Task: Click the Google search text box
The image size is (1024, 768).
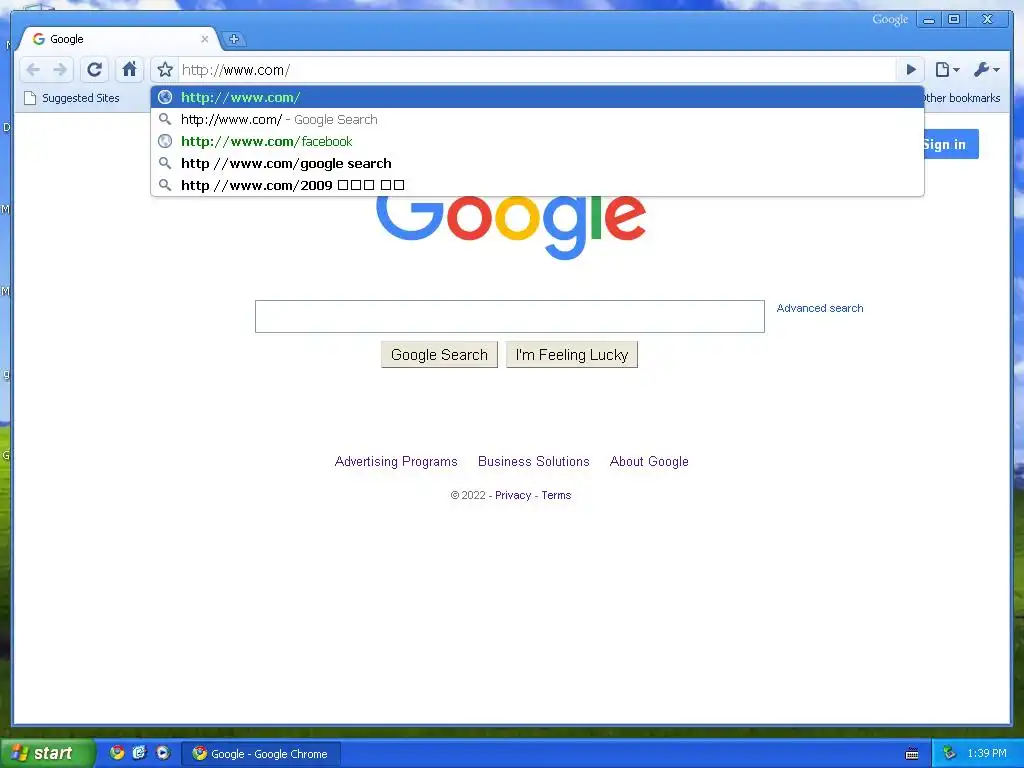Action: tap(509, 317)
